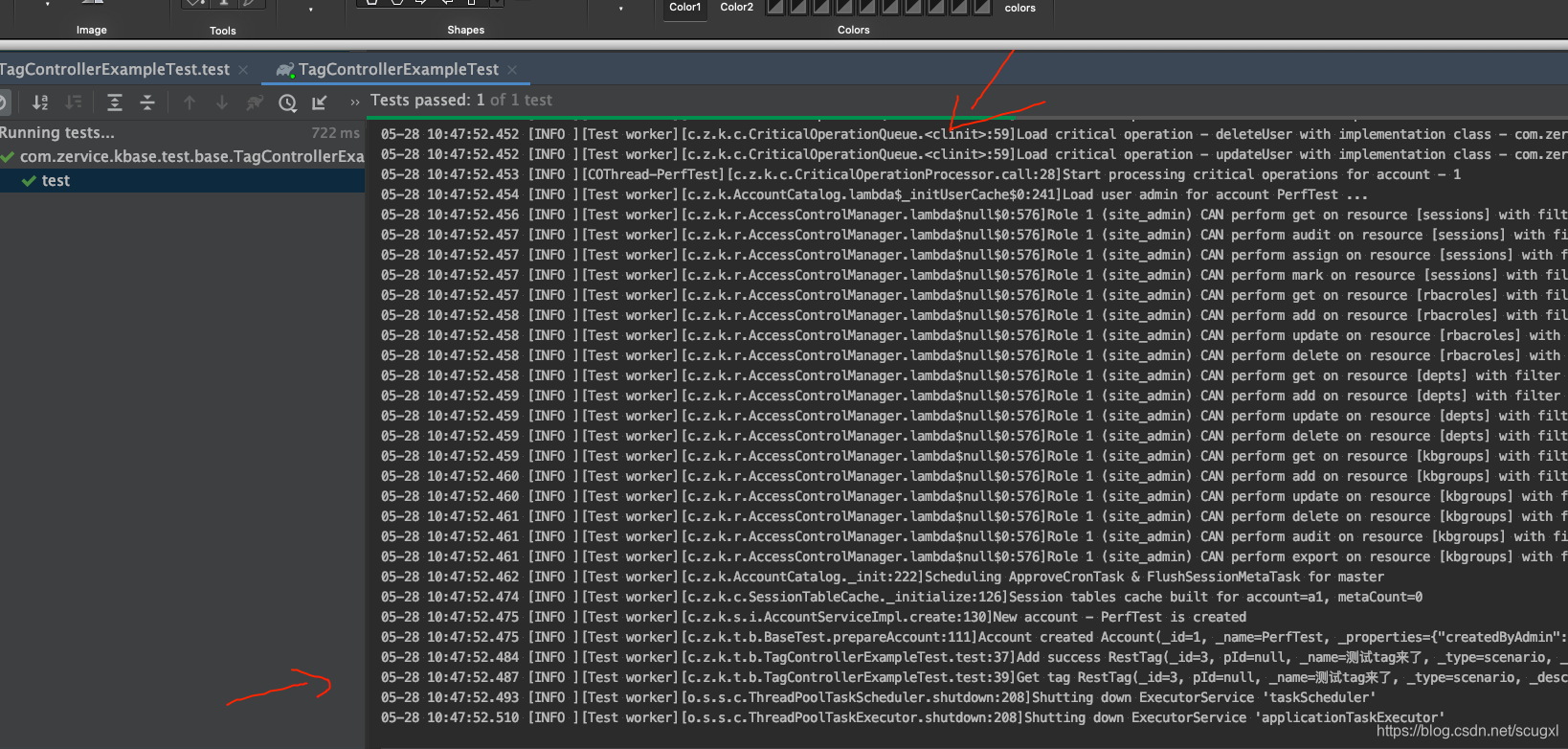The height and width of the screenshot is (749, 1568).
Task: Click log line "Shutting down ExecutorService 'applicationTaskExecutor'"
Action: 913,717
